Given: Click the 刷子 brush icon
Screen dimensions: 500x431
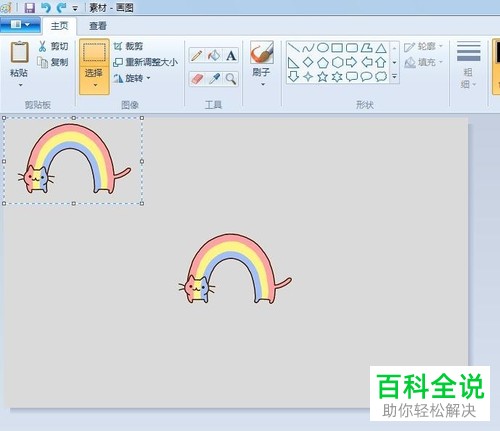Looking at the screenshot, I should [x=262, y=52].
